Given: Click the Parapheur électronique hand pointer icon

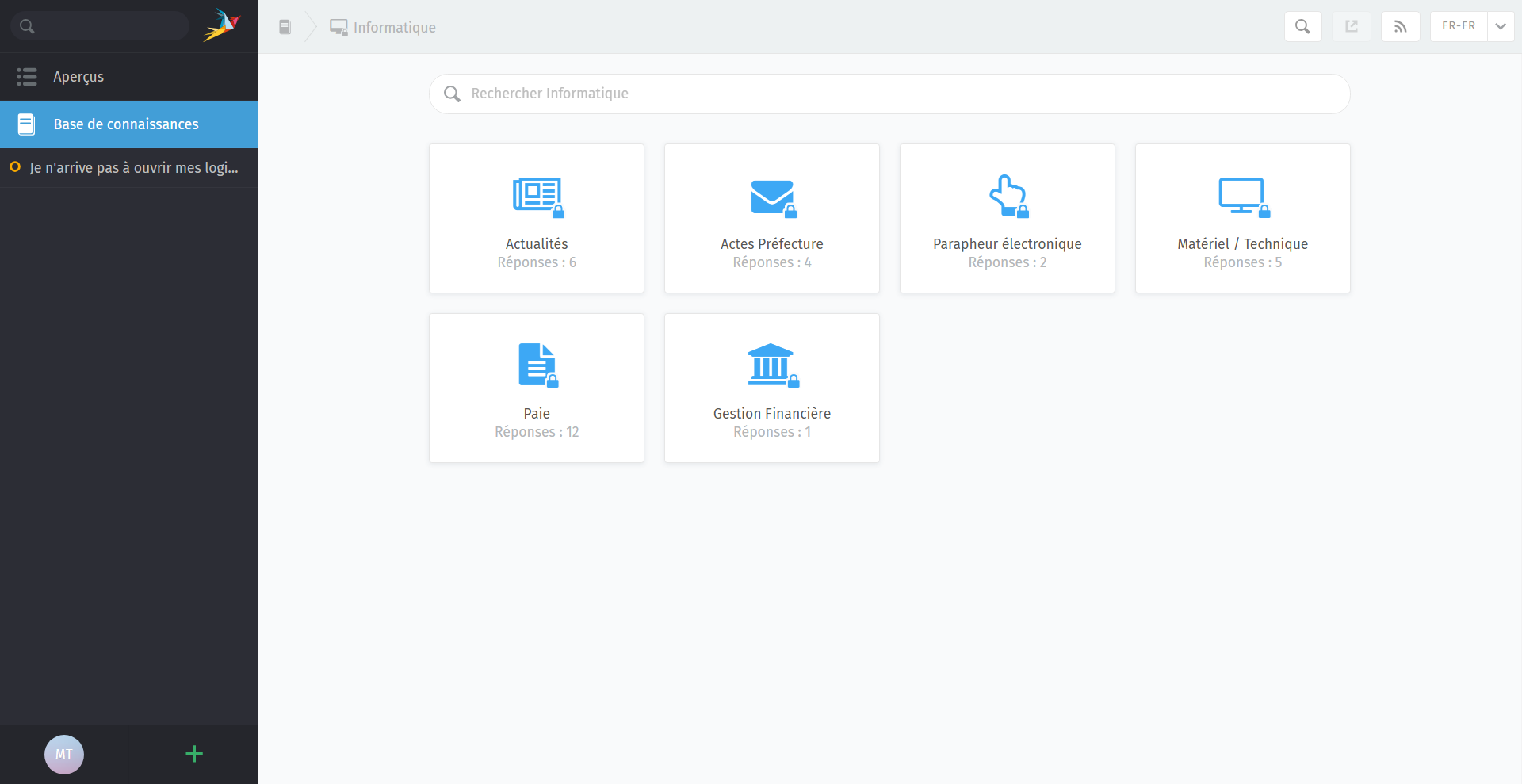Looking at the screenshot, I should pyautogui.click(x=1007, y=196).
